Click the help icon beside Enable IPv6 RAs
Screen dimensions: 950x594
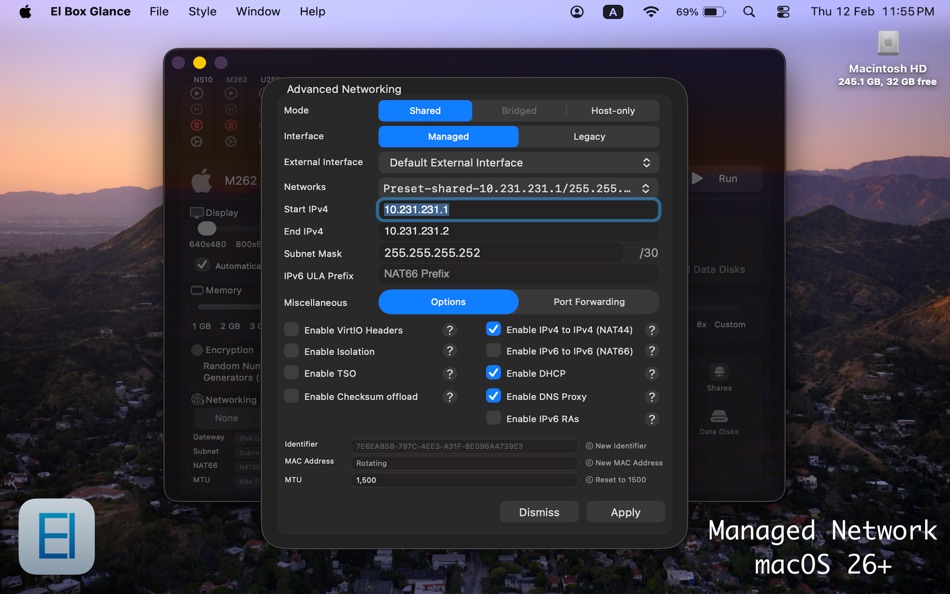tap(652, 419)
